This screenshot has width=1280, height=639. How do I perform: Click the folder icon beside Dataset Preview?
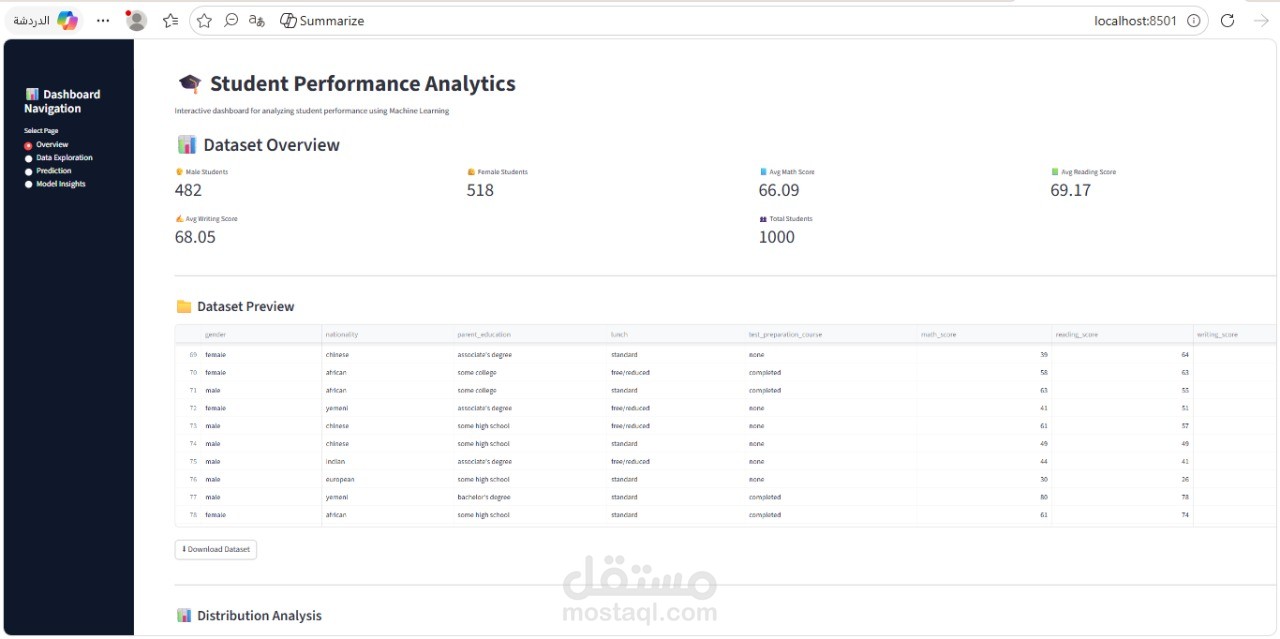pyautogui.click(x=184, y=307)
